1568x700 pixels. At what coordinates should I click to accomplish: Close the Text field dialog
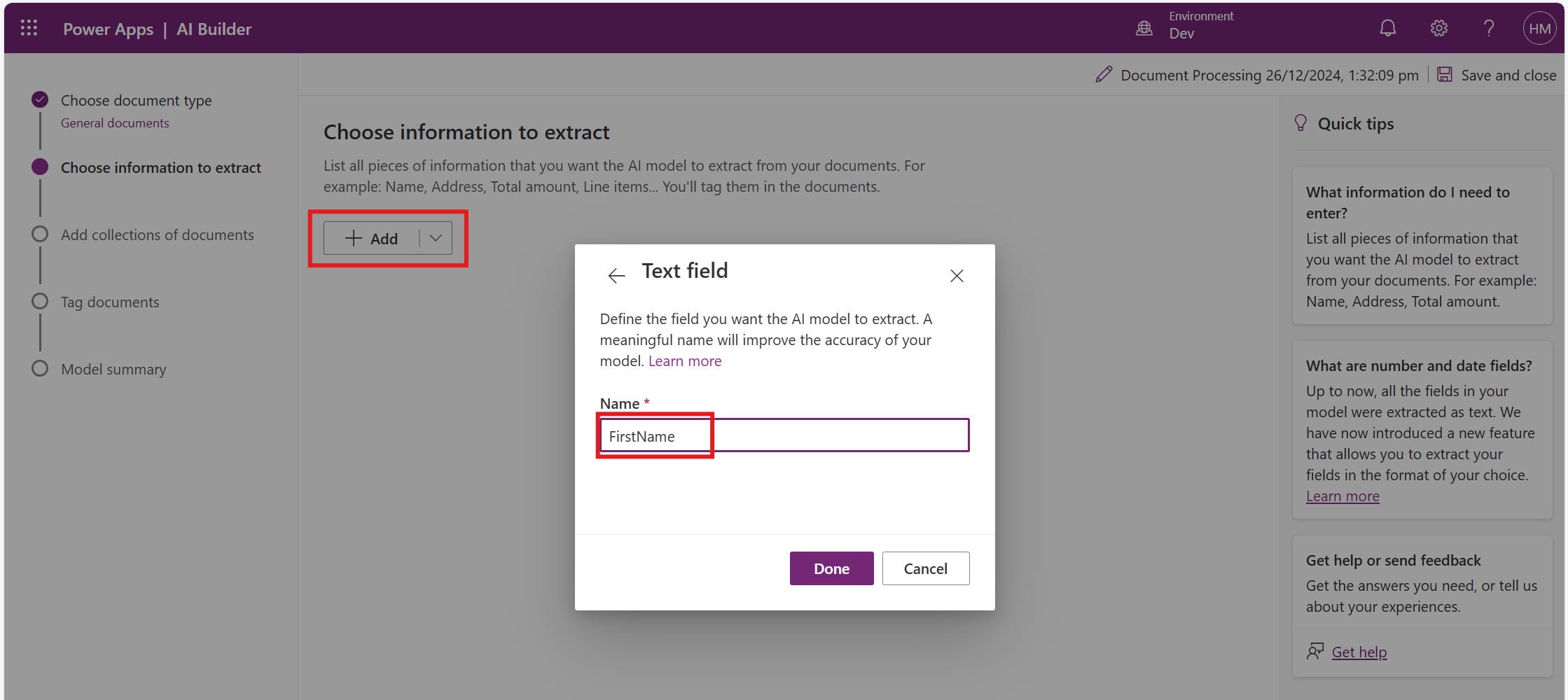[x=957, y=276]
